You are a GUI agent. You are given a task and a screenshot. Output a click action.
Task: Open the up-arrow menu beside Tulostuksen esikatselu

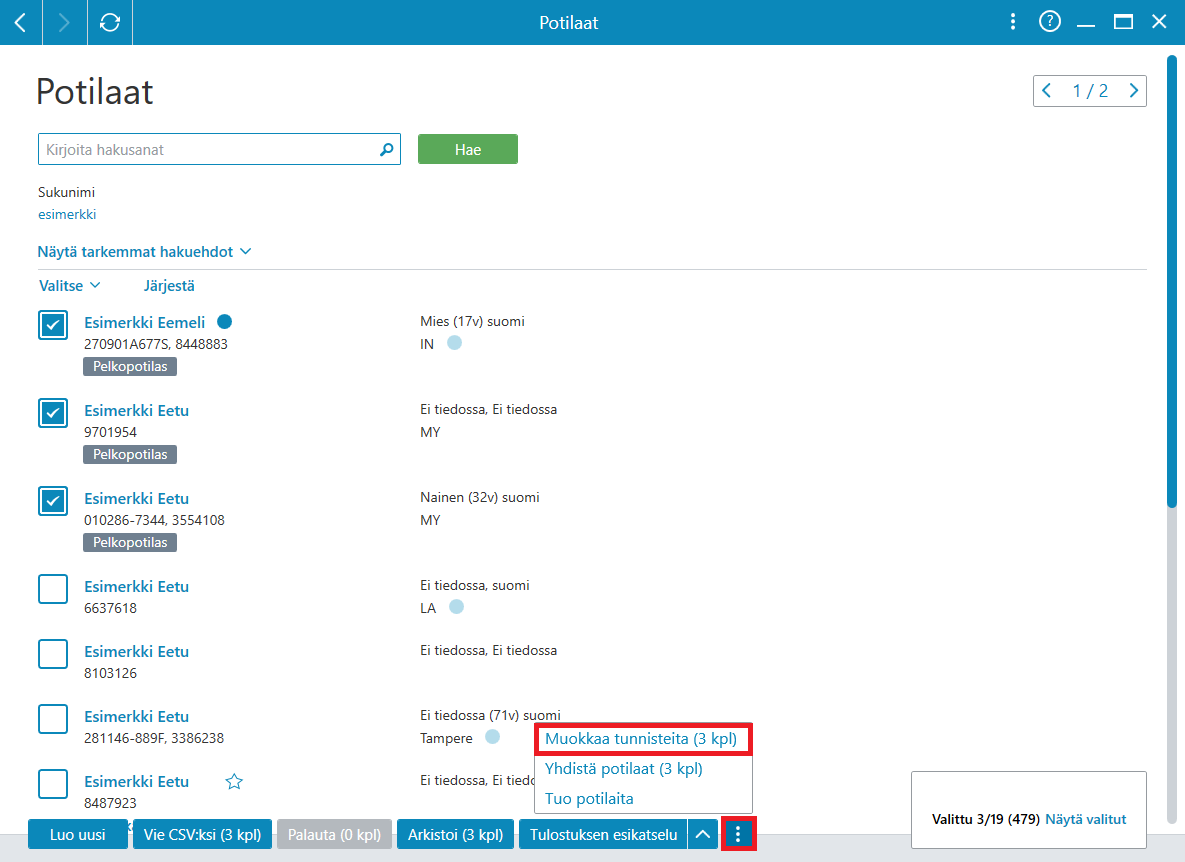703,834
